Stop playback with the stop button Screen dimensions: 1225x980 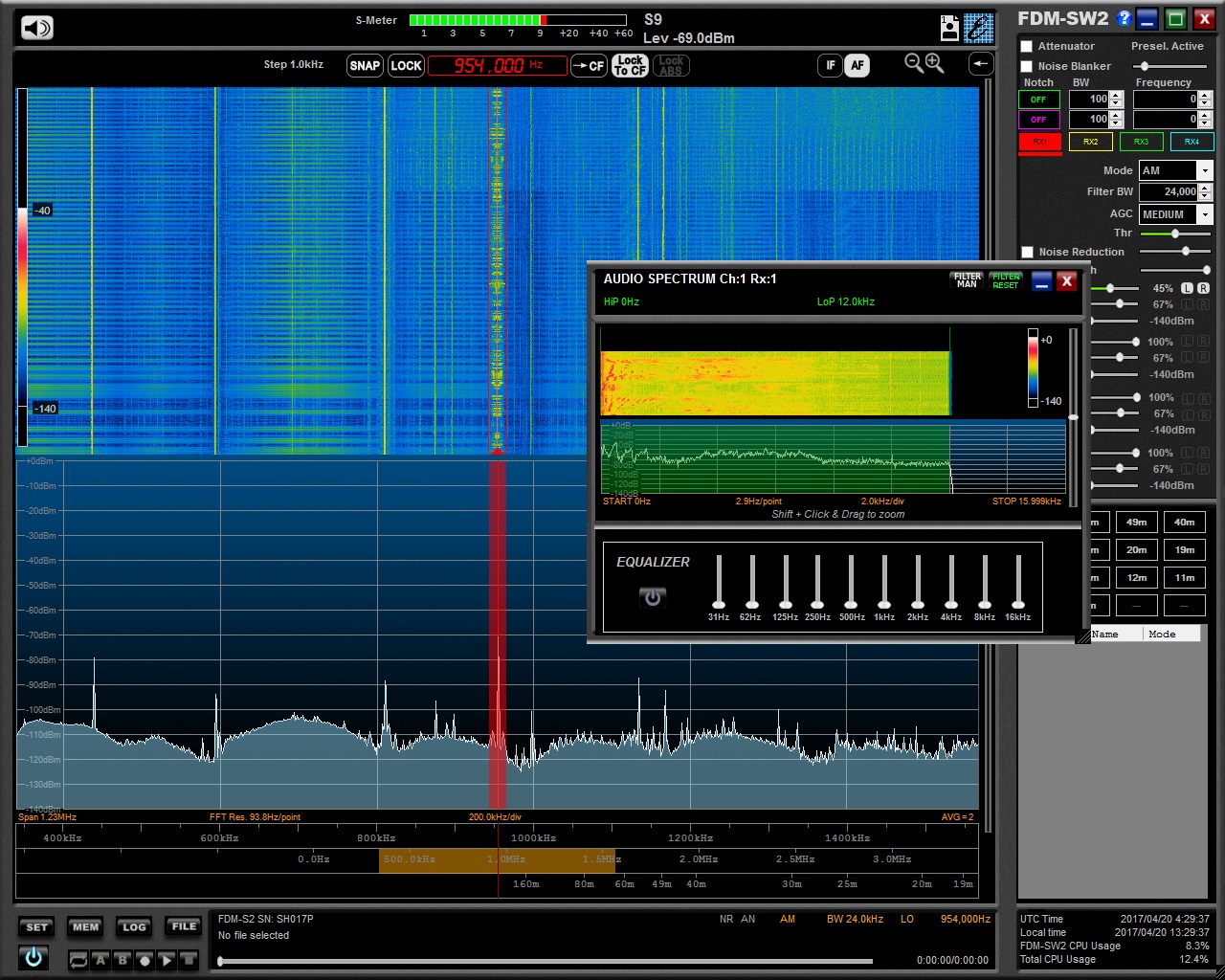coord(189,960)
